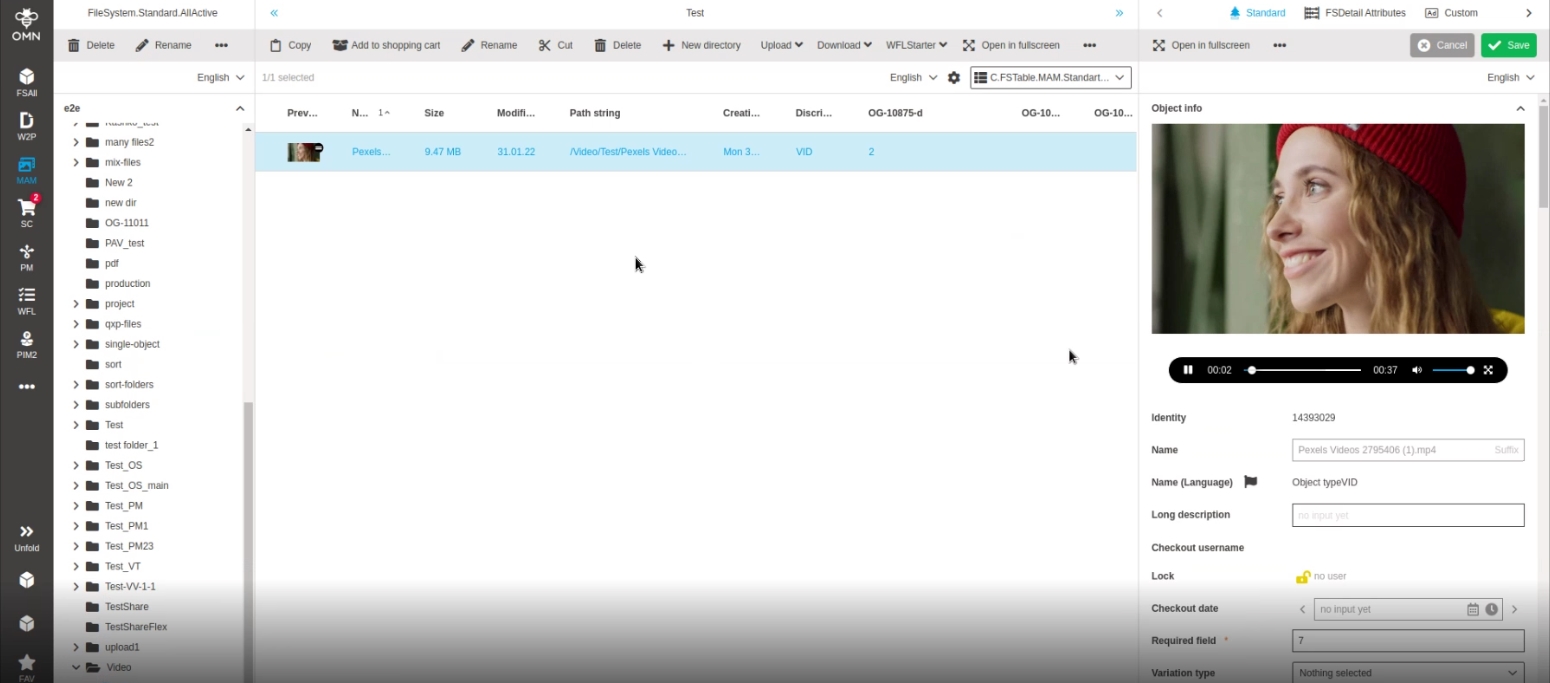Pause the video playback
The height and width of the screenshot is (683, 1550).
pyautogui.click(x=1188, y=370)
